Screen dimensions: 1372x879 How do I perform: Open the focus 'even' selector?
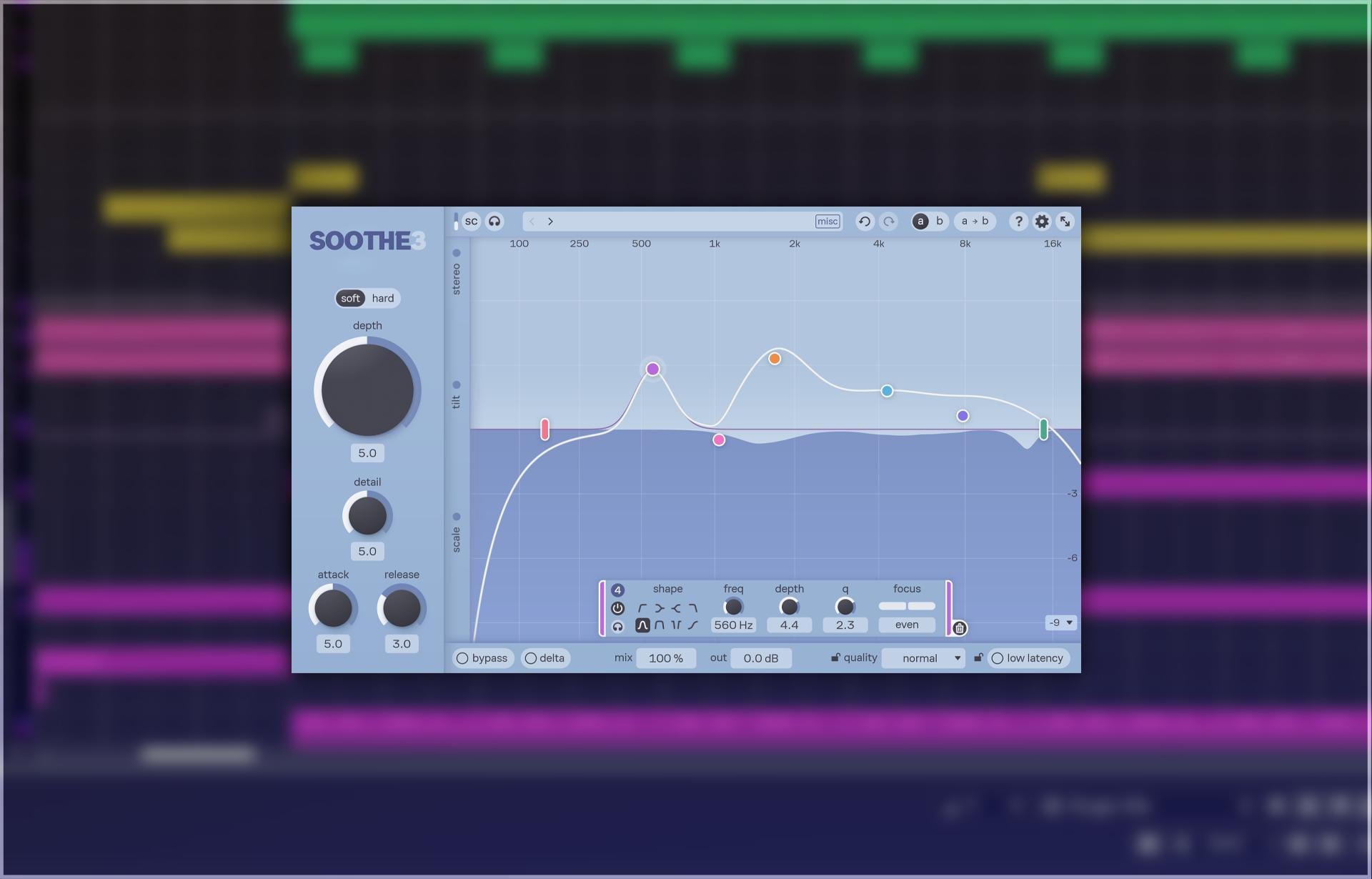(x=907, y=625)
